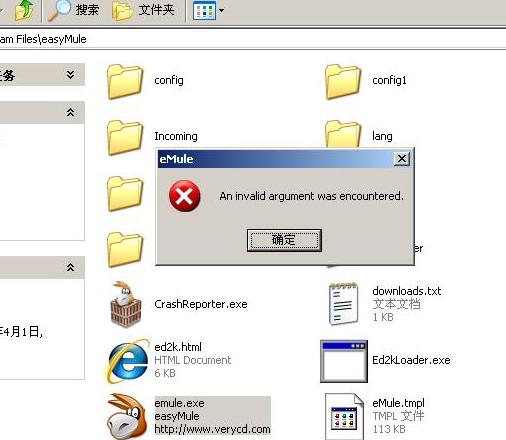Click the error message 'An invalid argument was encountered.'

(311, 196)
